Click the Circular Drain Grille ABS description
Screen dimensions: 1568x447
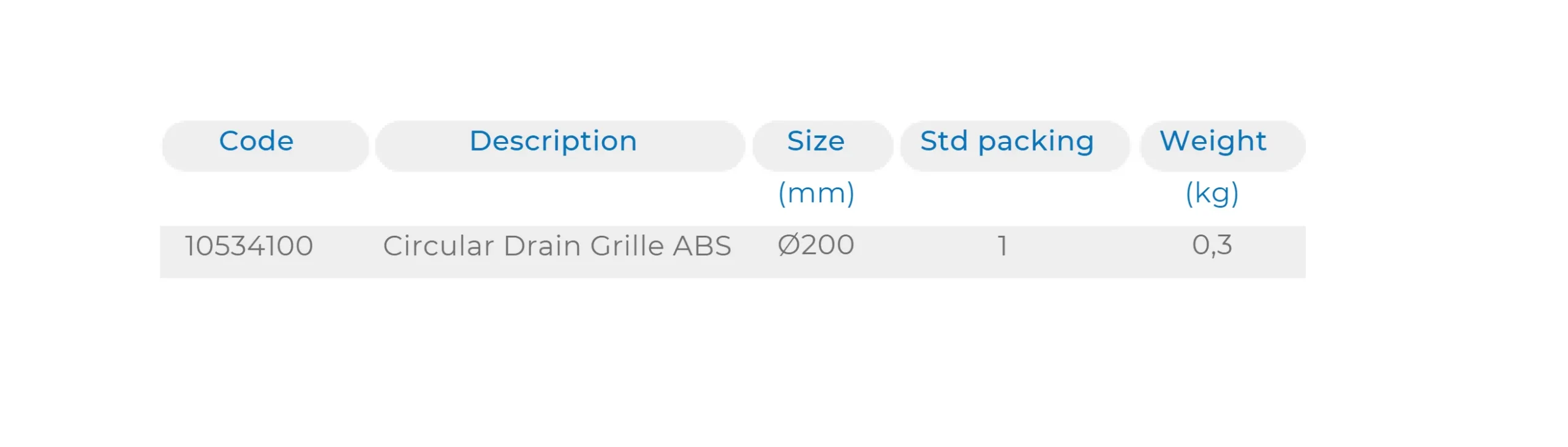tap(557, 246)
